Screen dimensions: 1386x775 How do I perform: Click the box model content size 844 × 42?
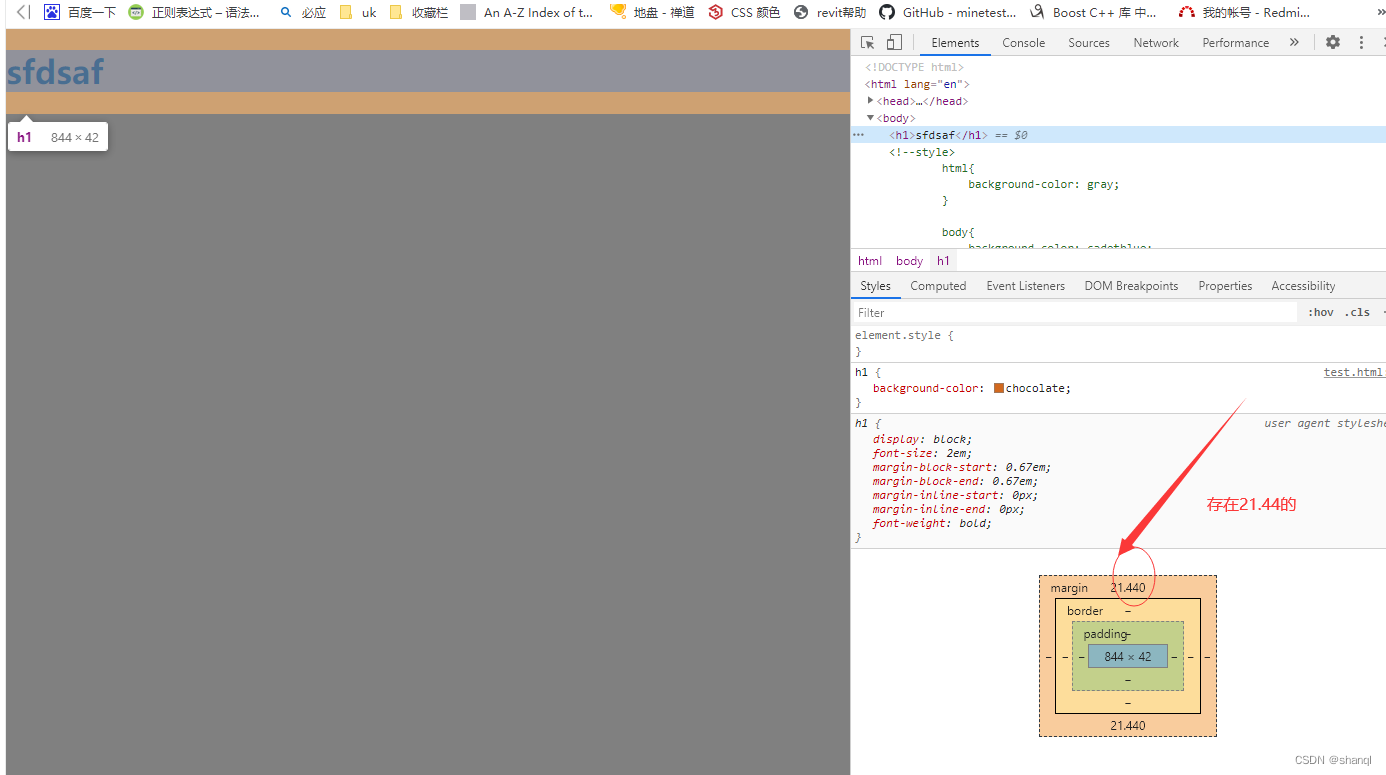click(x=1128, y=657)
